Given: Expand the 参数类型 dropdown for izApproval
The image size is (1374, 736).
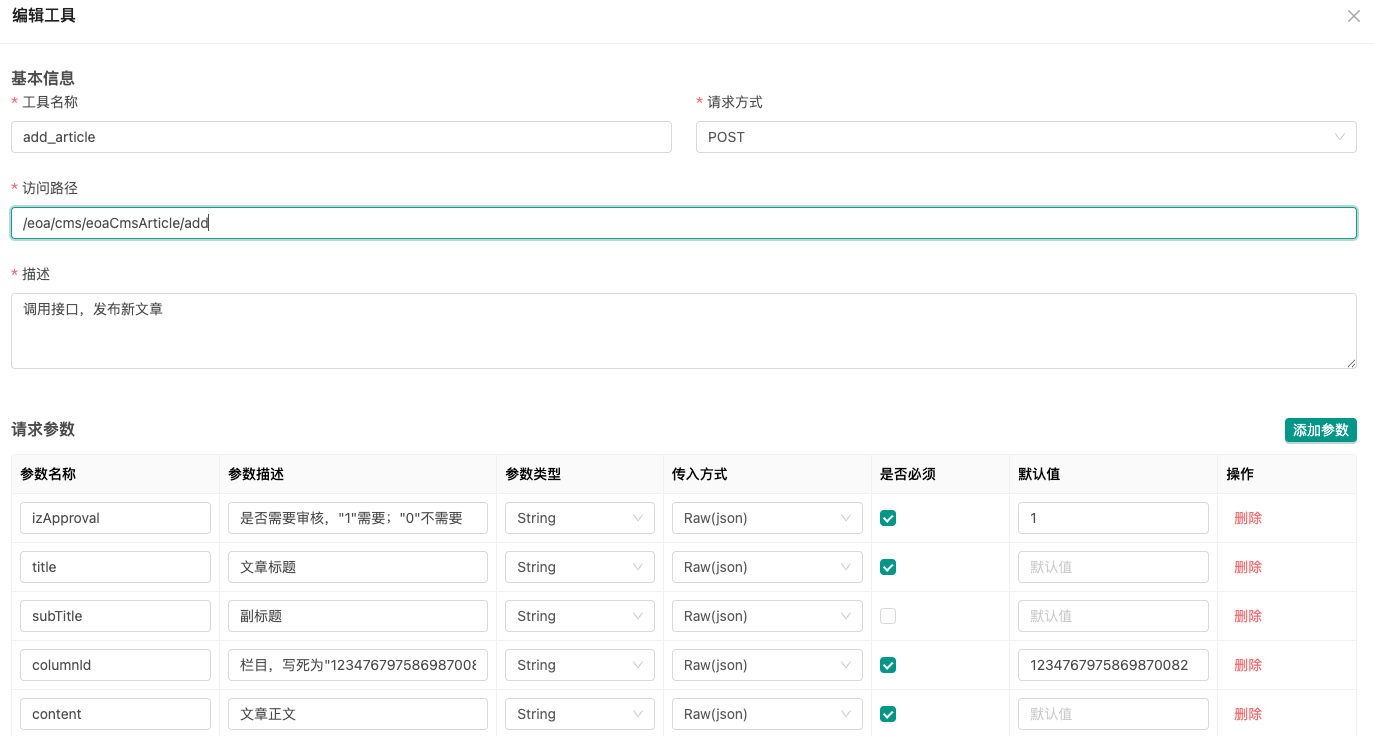Looking at the screenshot, I should click(579, 518).
